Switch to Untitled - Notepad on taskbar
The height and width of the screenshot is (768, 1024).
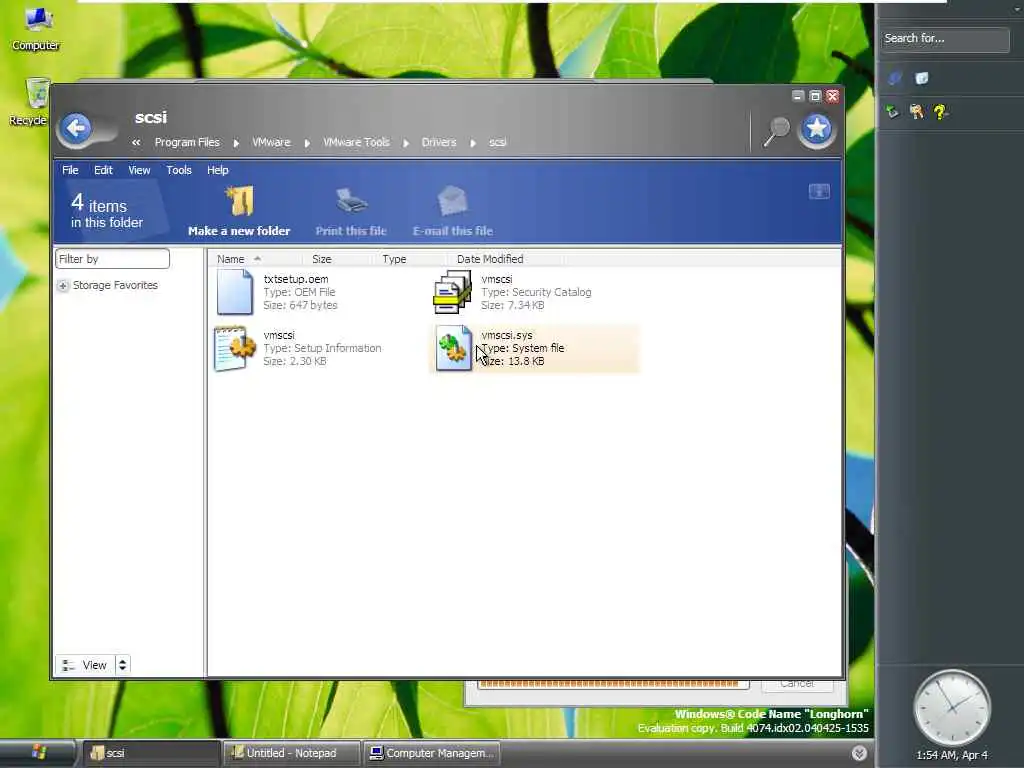tap(291, 753)
